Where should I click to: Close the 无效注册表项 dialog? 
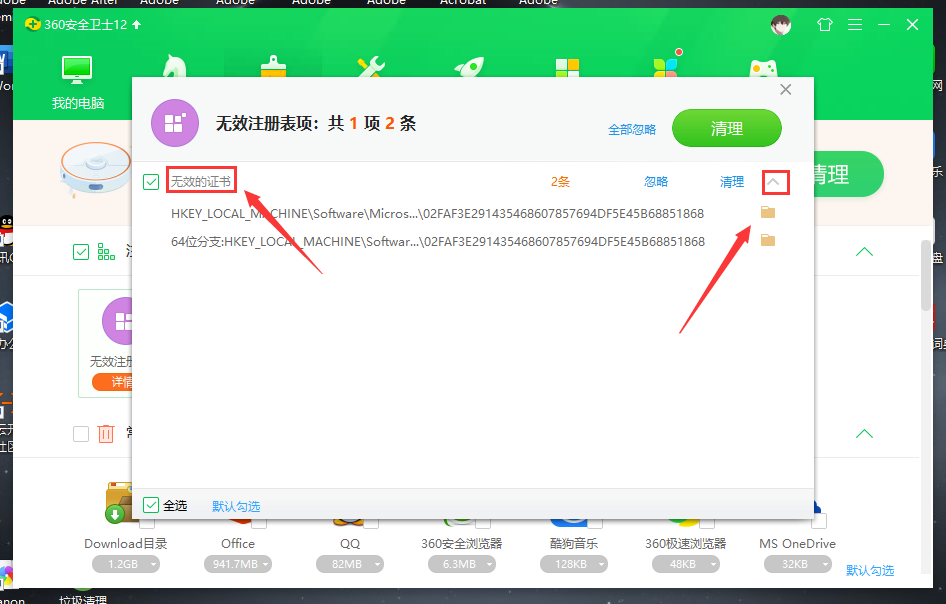[786, 90]
